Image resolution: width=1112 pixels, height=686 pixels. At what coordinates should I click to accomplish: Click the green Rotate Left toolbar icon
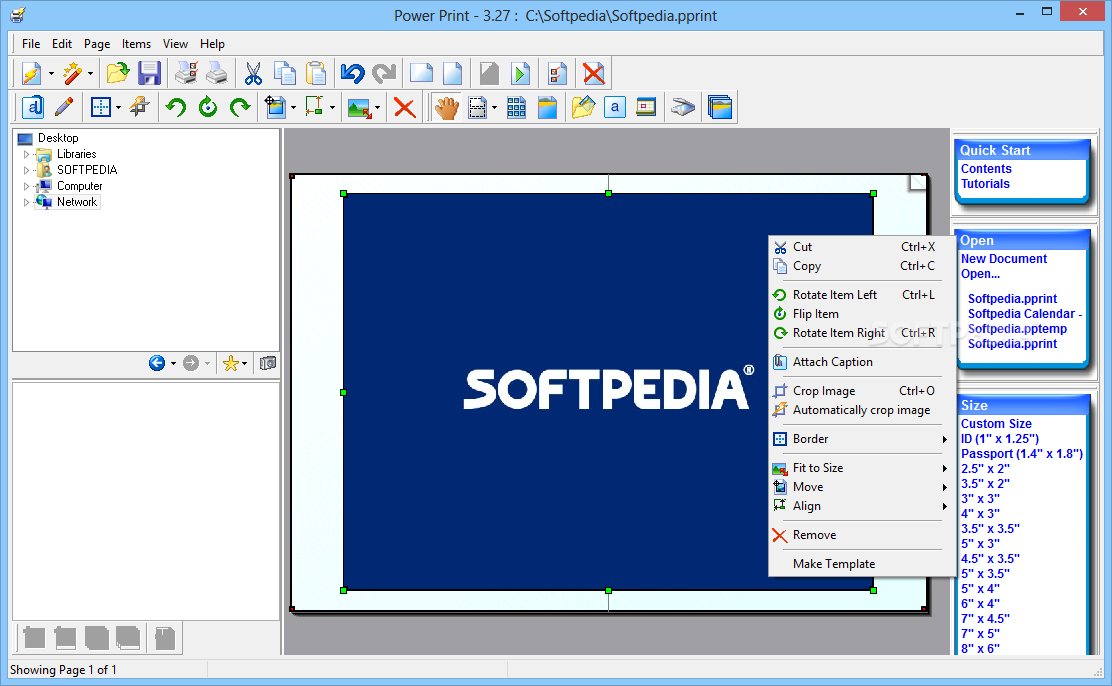[x=176, y=107]
